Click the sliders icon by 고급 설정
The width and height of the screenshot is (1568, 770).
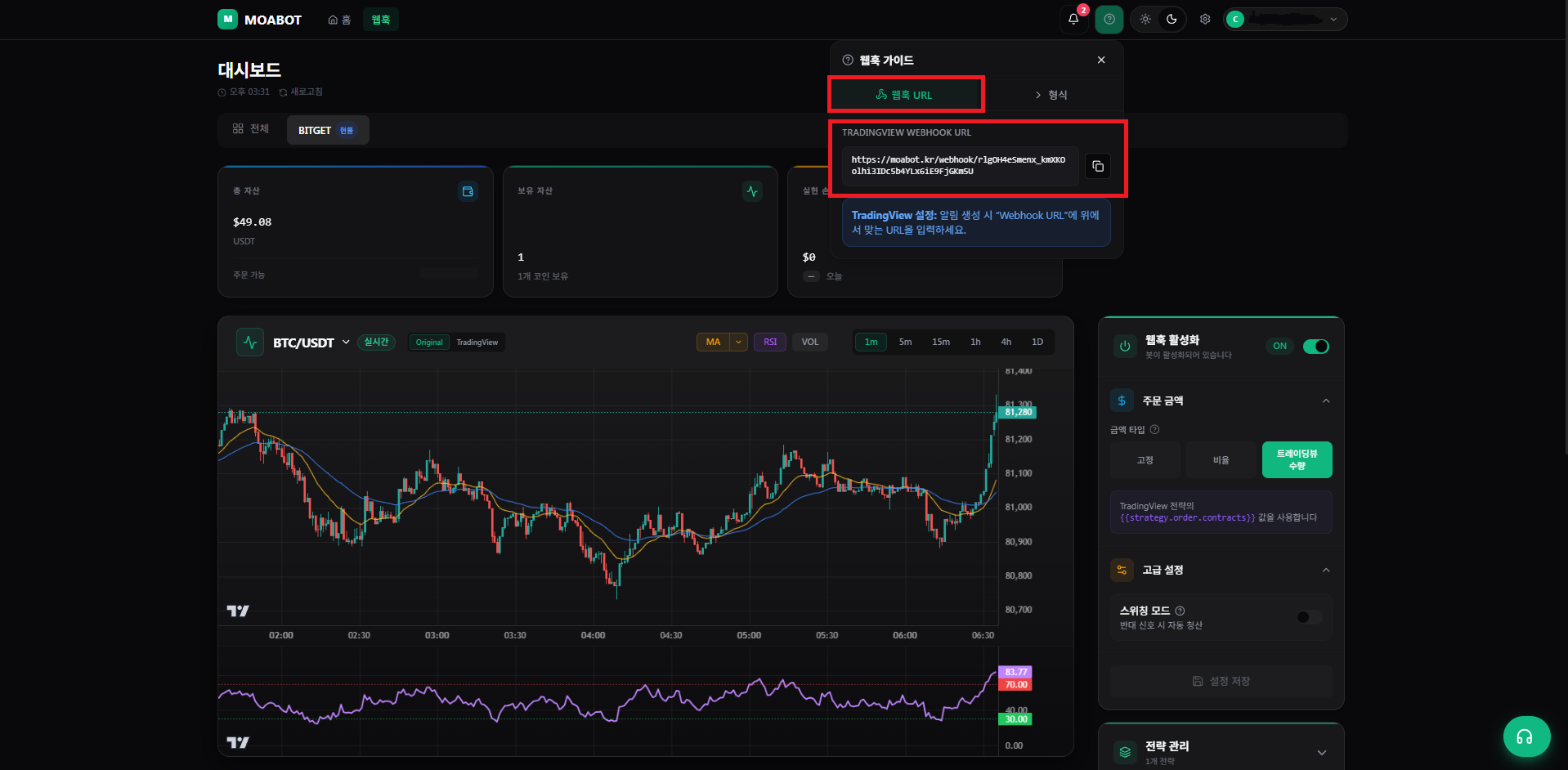(1122, 570)
